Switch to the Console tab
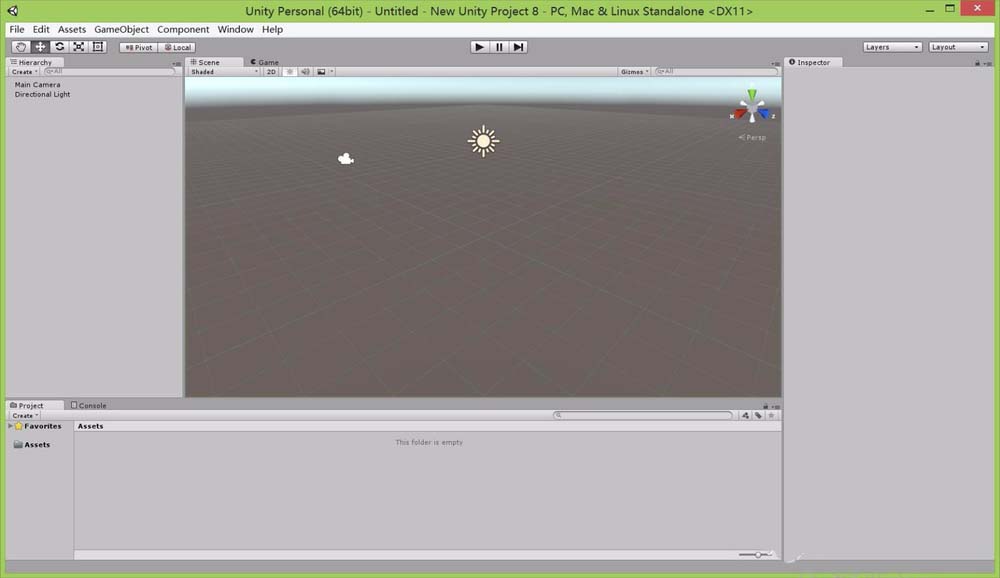 [89, 405]
